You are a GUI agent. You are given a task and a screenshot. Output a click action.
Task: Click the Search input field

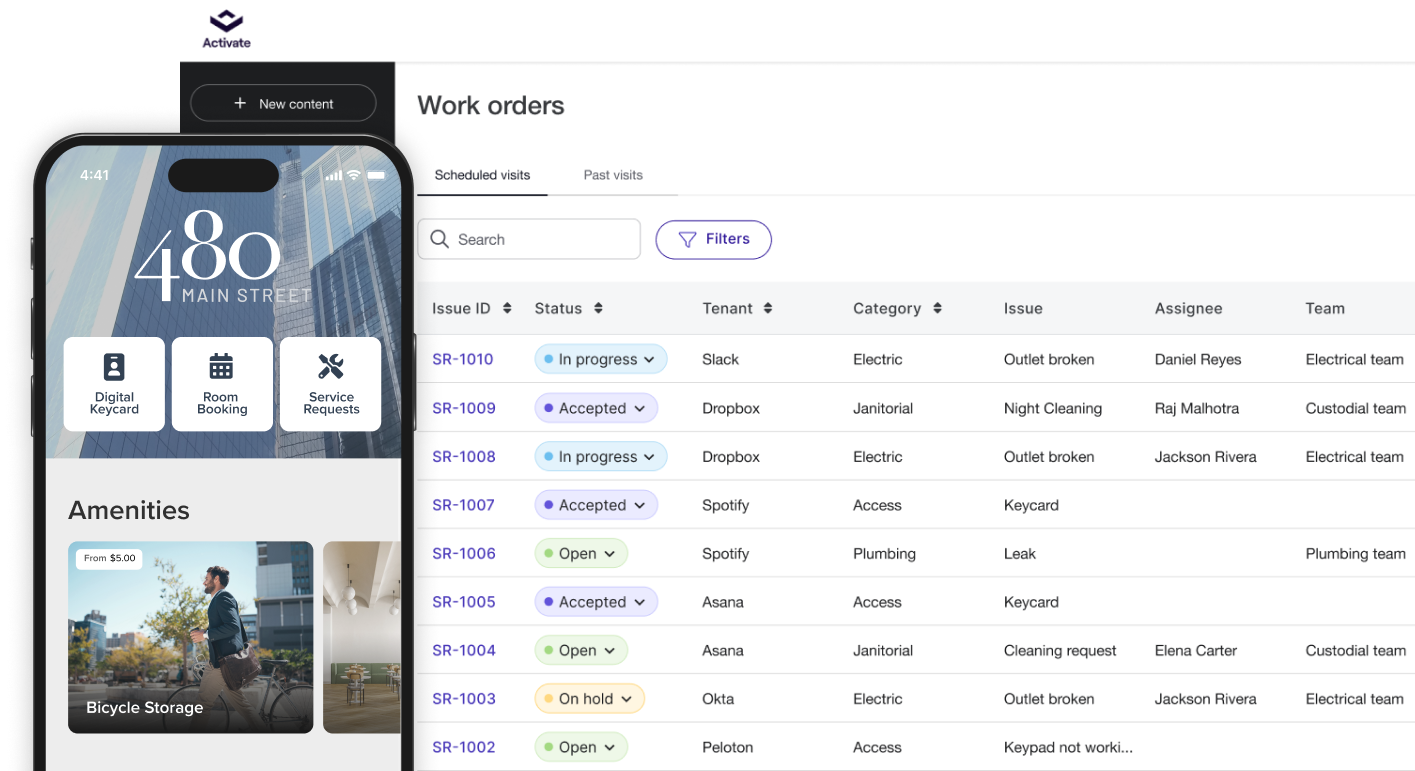pyautogui.click(x=529, y=239)
